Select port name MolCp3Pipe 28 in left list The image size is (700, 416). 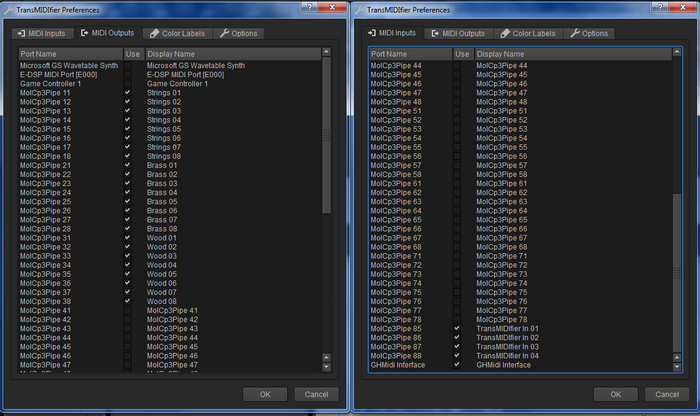click(45, 229)
